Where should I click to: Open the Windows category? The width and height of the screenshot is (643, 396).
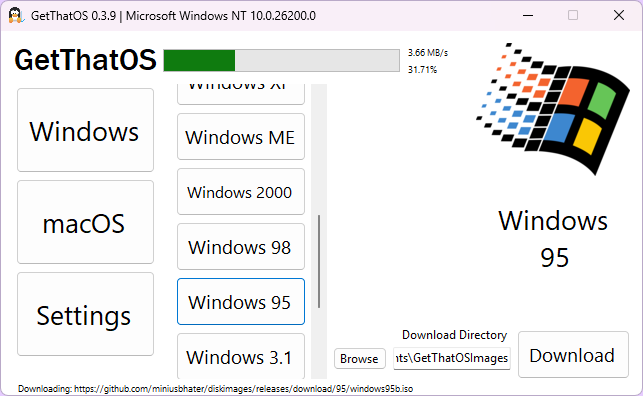pyautogui.click(x=85, y=130)
